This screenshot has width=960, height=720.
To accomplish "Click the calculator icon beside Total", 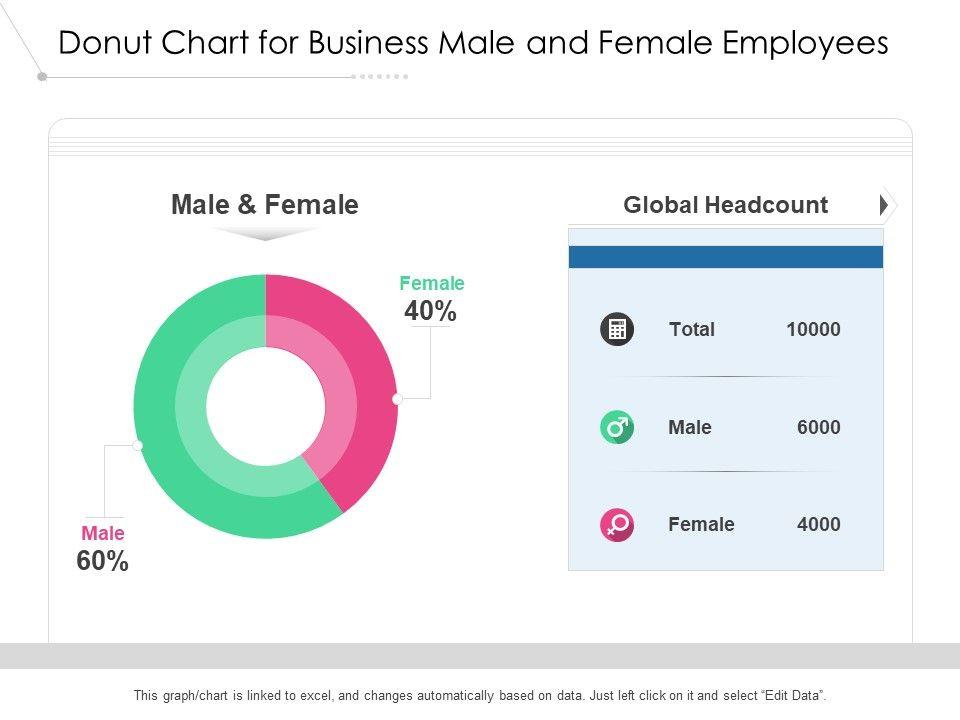I will click(x=617, y=329).
